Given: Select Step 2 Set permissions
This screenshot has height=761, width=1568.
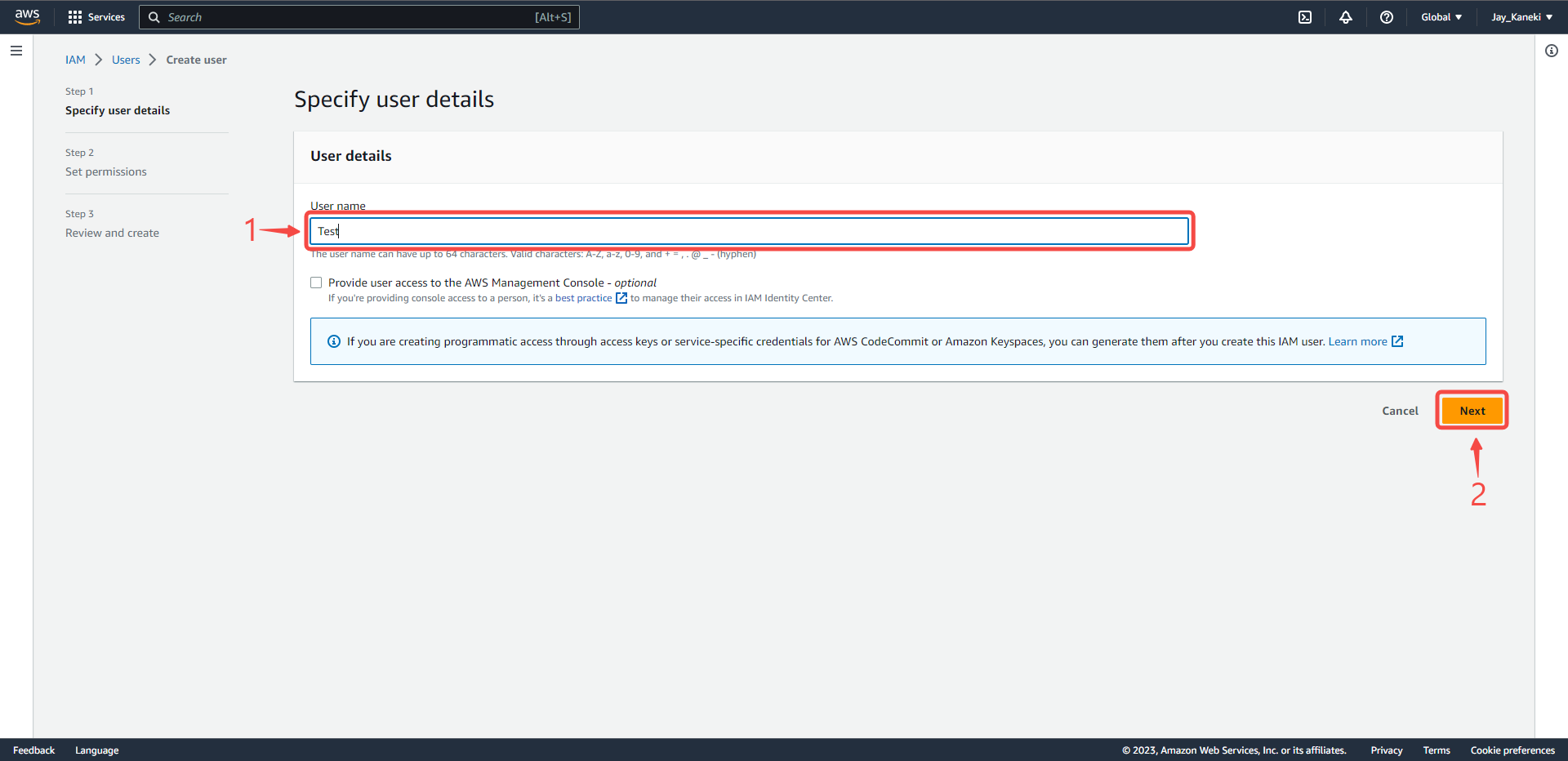Looking at the screenshot, I should point(106,171).
